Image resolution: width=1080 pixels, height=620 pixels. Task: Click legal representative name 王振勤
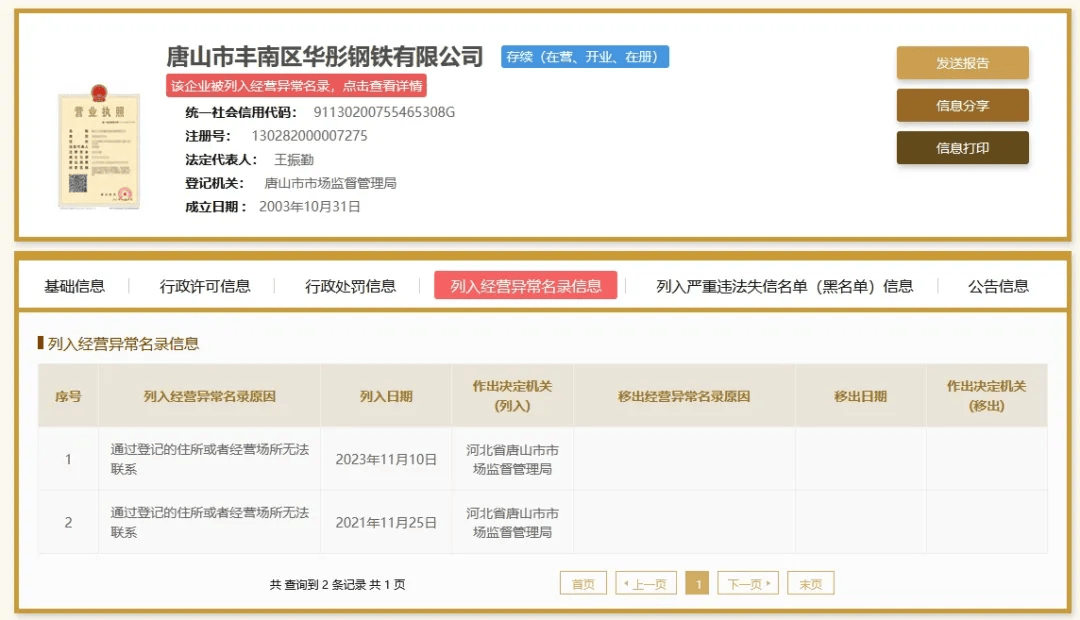click(x=294, y=160)
